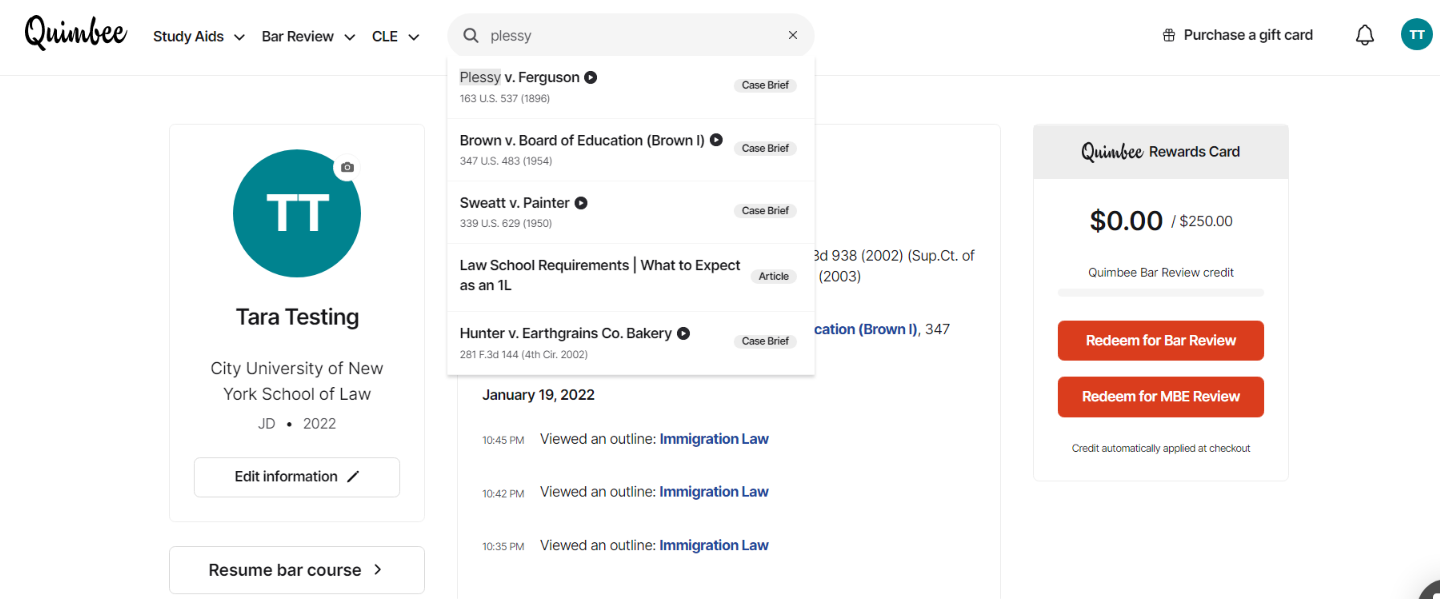
Task: Click the Quimbee Bar Review credit label
Action: coord(1161,272)
